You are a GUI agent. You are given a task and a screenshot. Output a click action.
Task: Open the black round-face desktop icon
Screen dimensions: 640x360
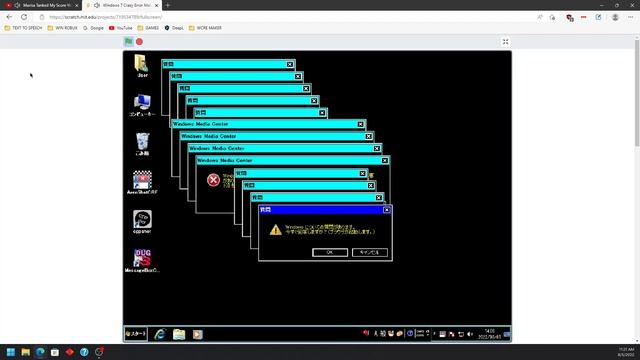[142, 222]
